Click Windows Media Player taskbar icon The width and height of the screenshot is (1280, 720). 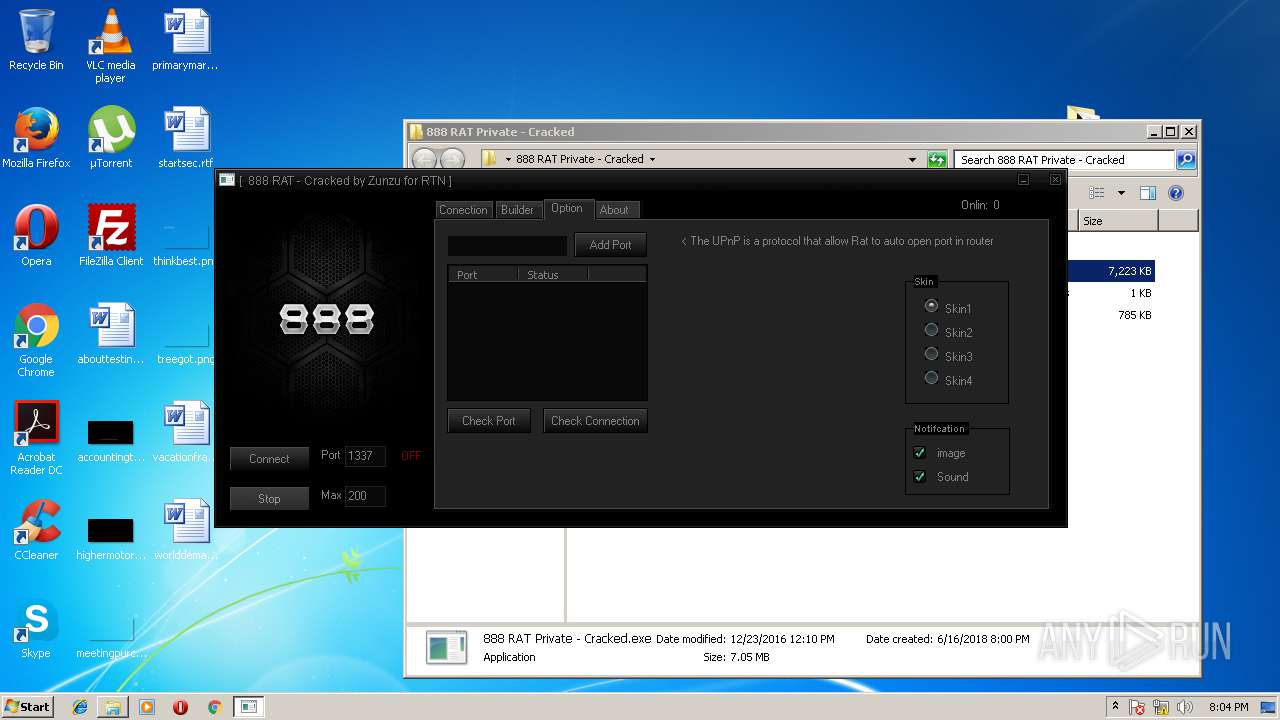147,707
